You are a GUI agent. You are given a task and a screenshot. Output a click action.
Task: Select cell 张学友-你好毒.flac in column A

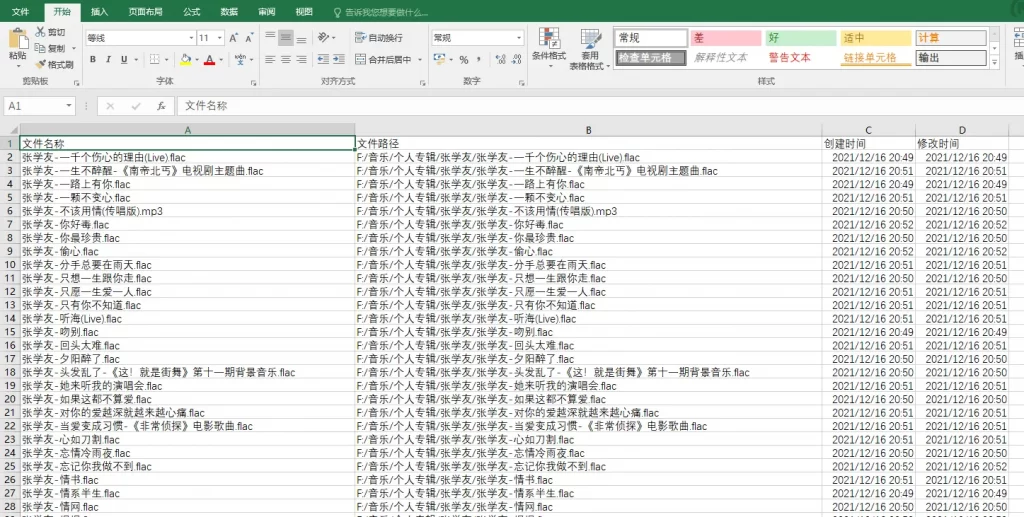[187, 225]
